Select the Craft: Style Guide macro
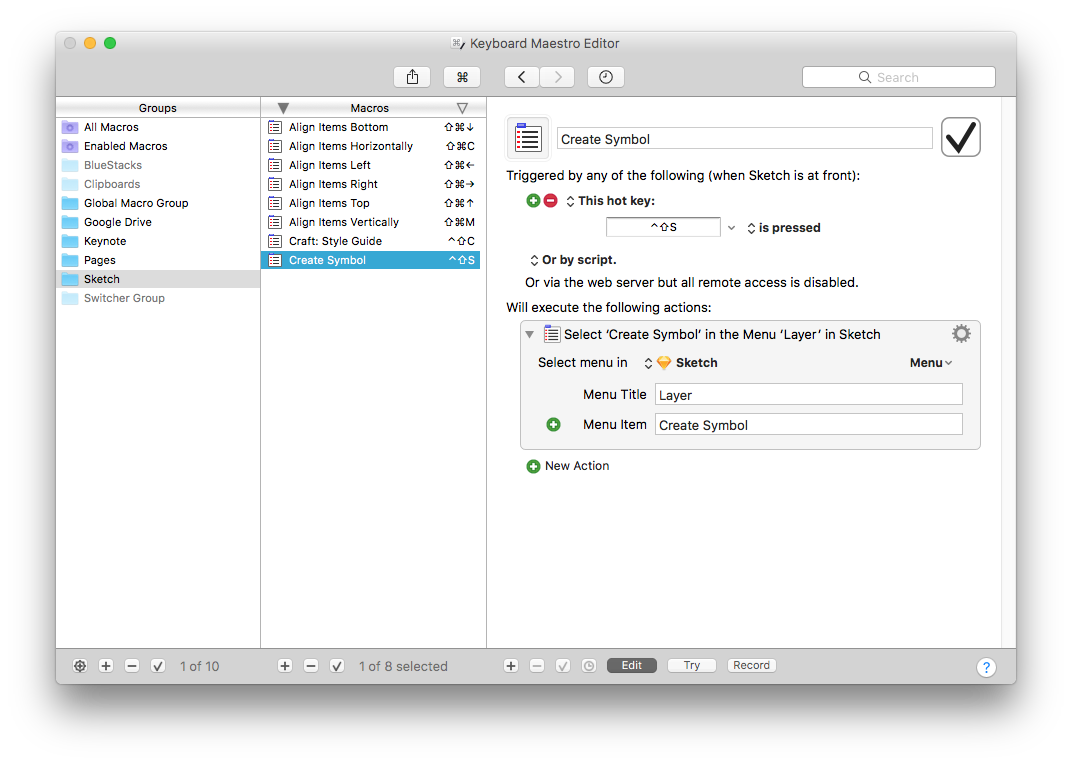 tap(371, 241)
